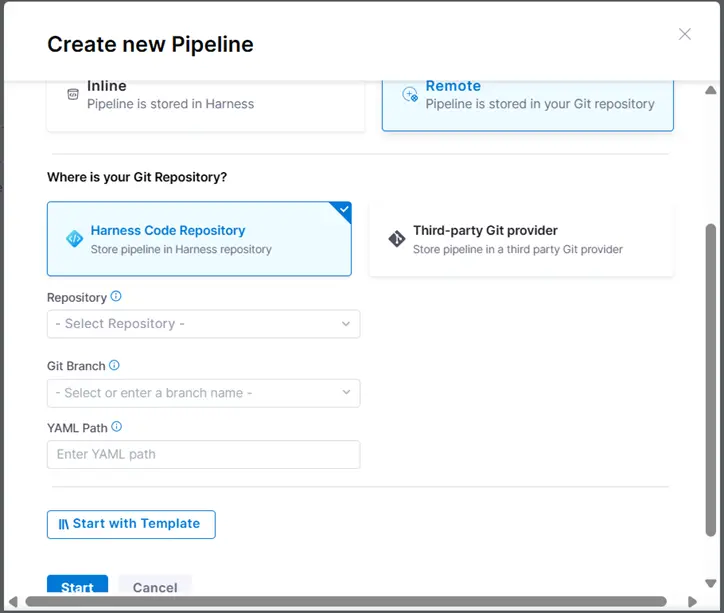
Task: Click the Git Branch field label
Action: [x=76, y=366]
